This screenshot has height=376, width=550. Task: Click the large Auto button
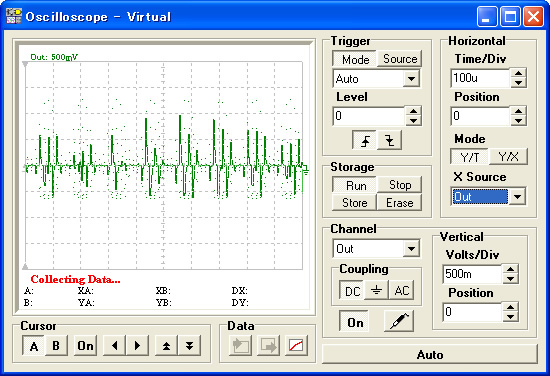pyautogui.click(x=430, y=355)
